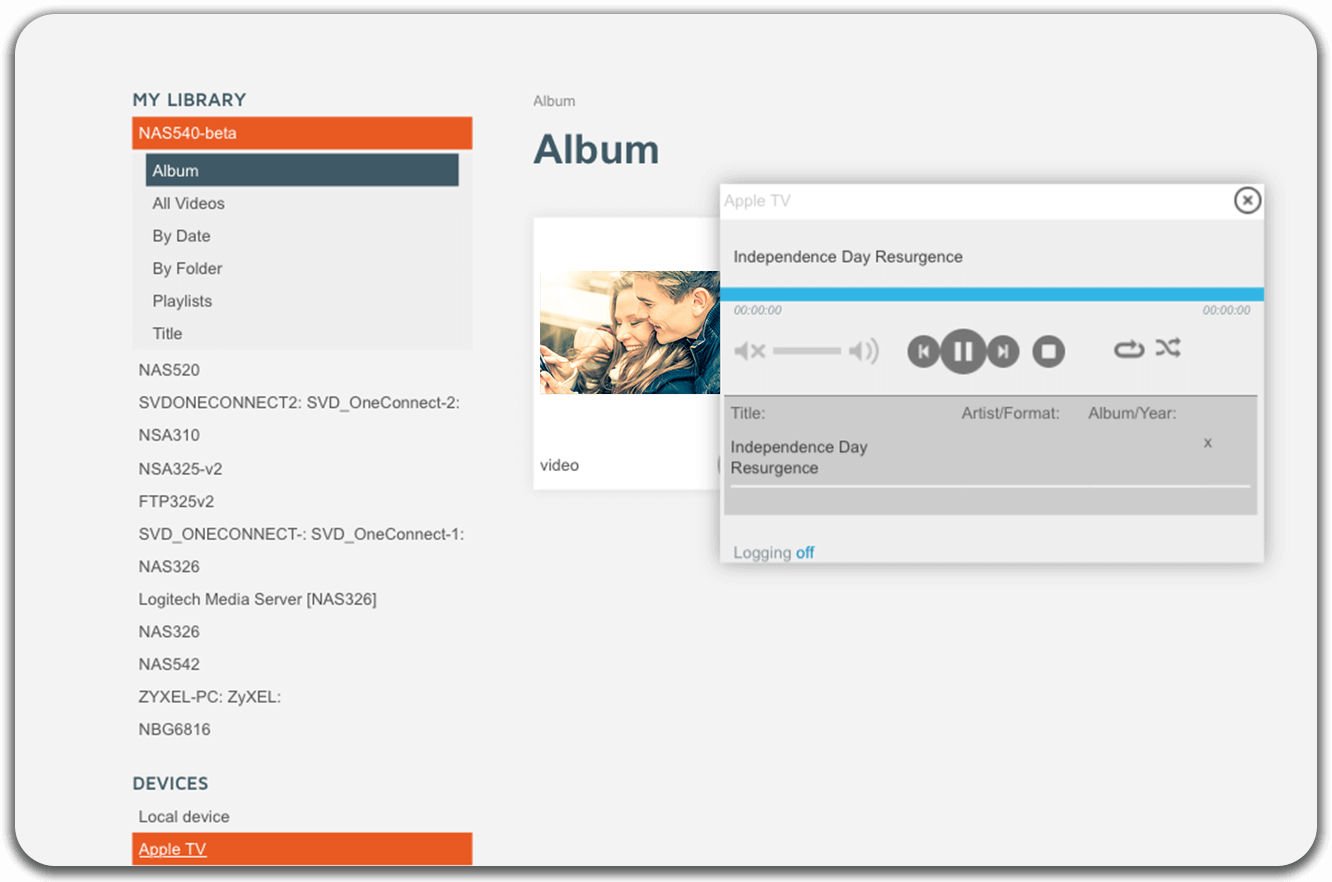The height and width of the screenshot is (882, 1332).
Task: Close the Apple TV player popup
Action: [x=1247, y=201]
